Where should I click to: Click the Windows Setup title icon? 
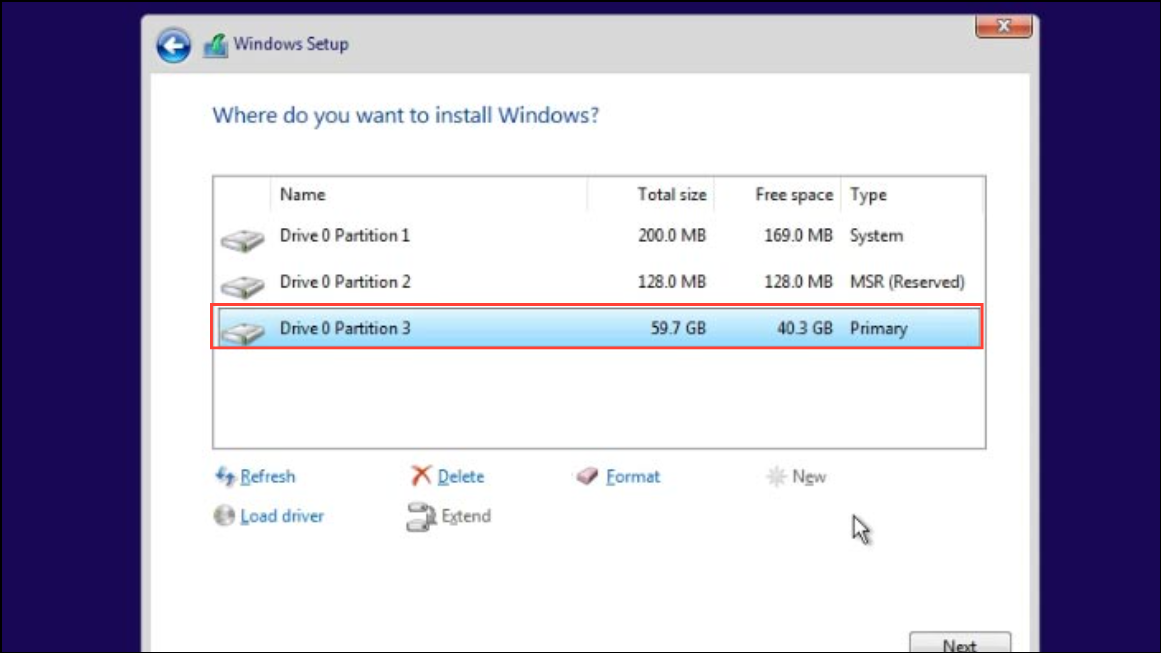(215, 45)
